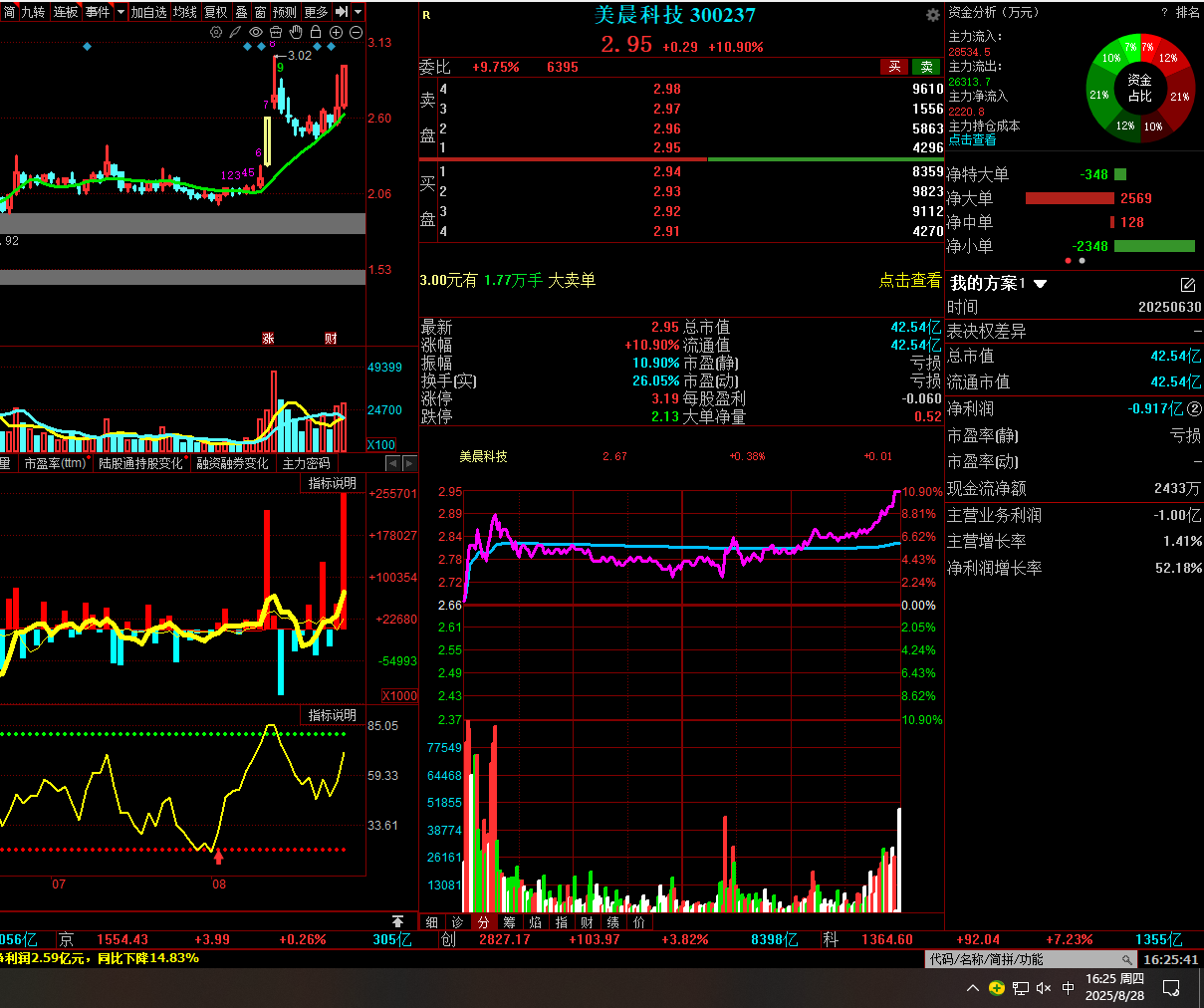1204x1008 pixels.
Task: Expand dropdown at end of chart toolbar
Action: [x=359, y=12]
